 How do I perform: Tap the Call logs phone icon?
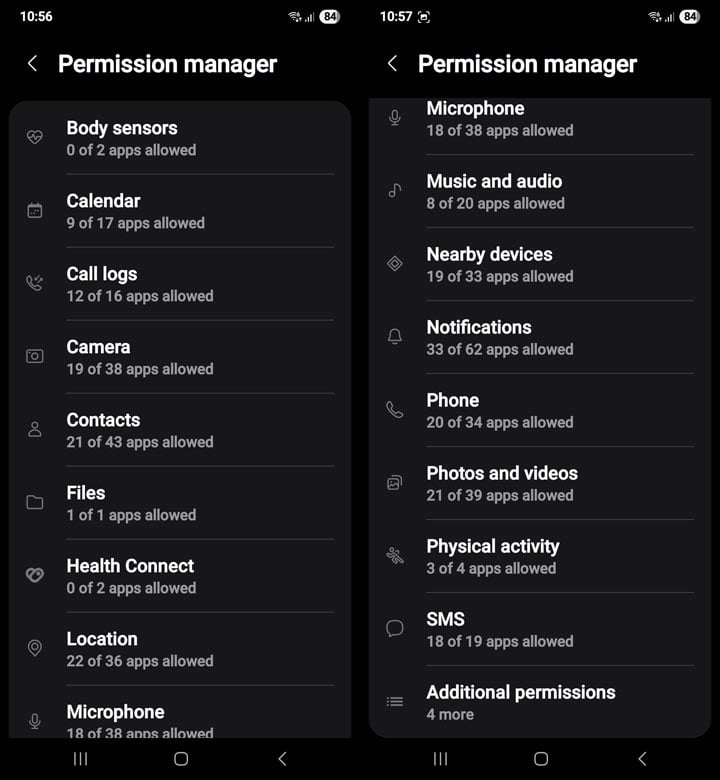click(x=35, y=284)
